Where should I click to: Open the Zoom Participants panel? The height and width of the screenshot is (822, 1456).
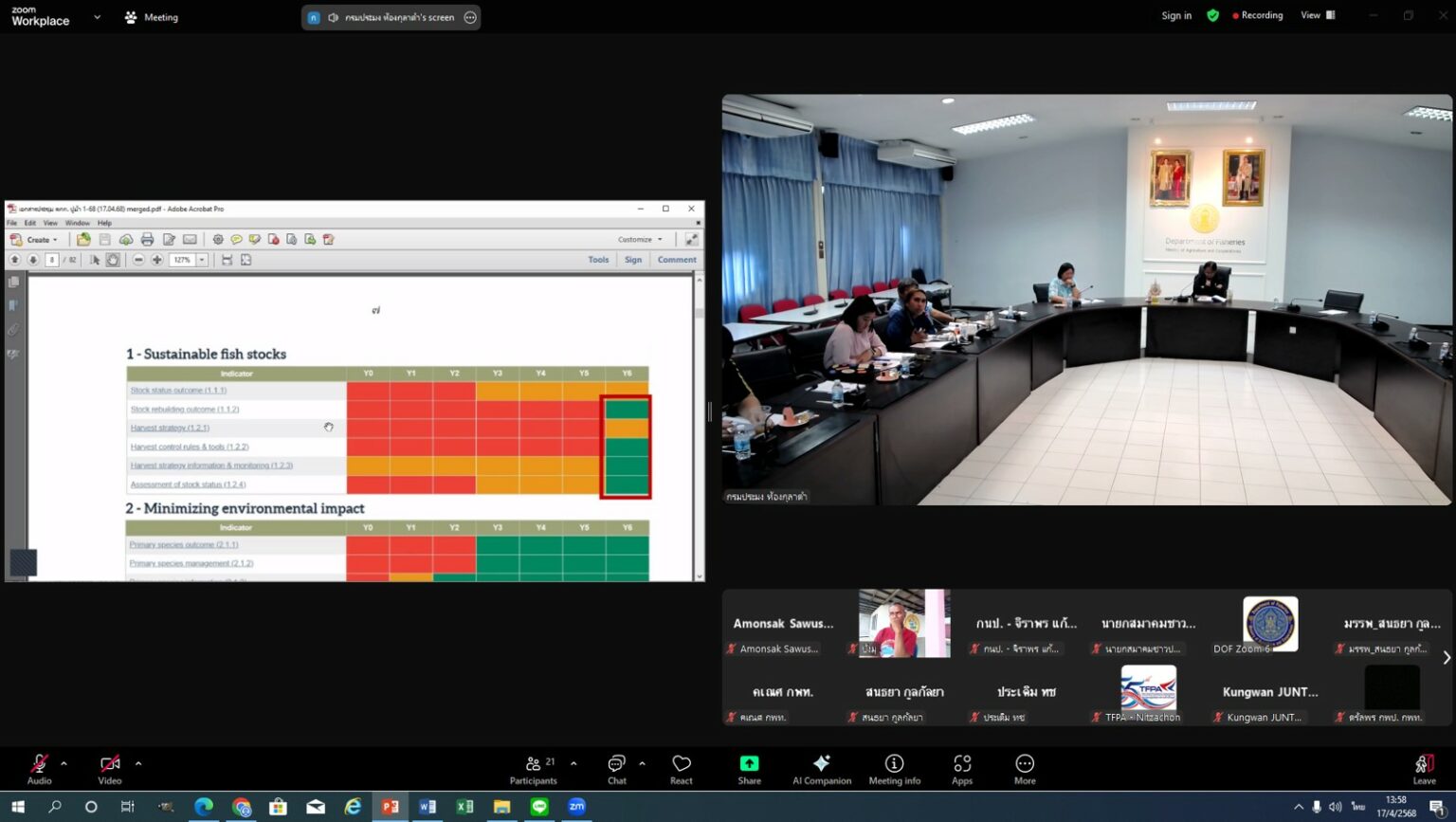click(x=533, y=769)
